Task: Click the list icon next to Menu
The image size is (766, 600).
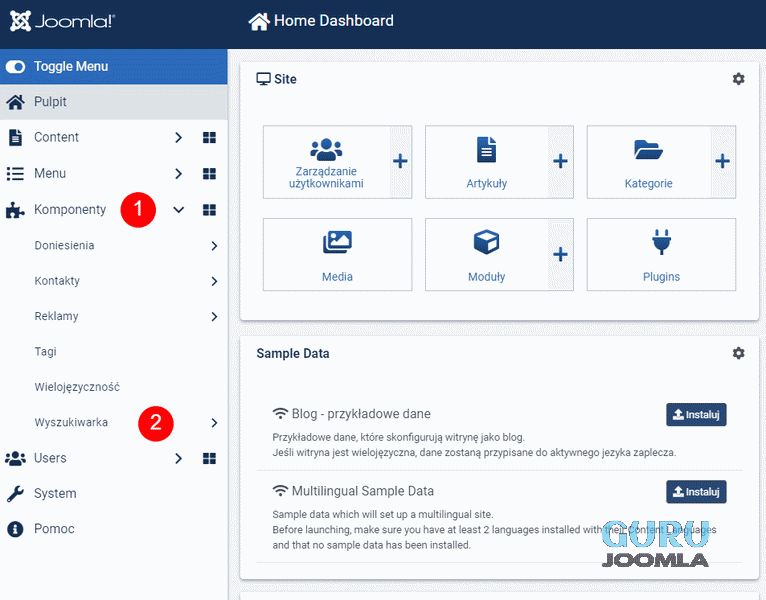Action: (15, 174)
